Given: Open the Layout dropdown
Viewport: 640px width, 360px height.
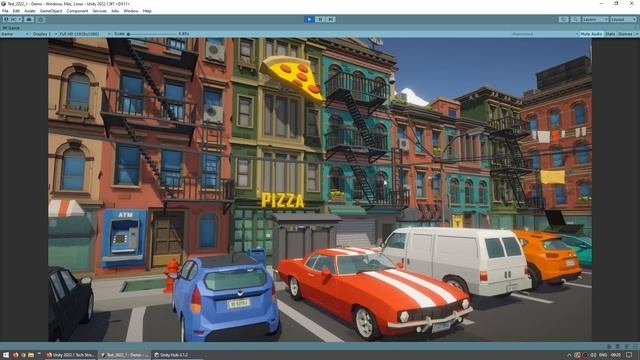Looking at the screenshot, I should click(623, 19).
